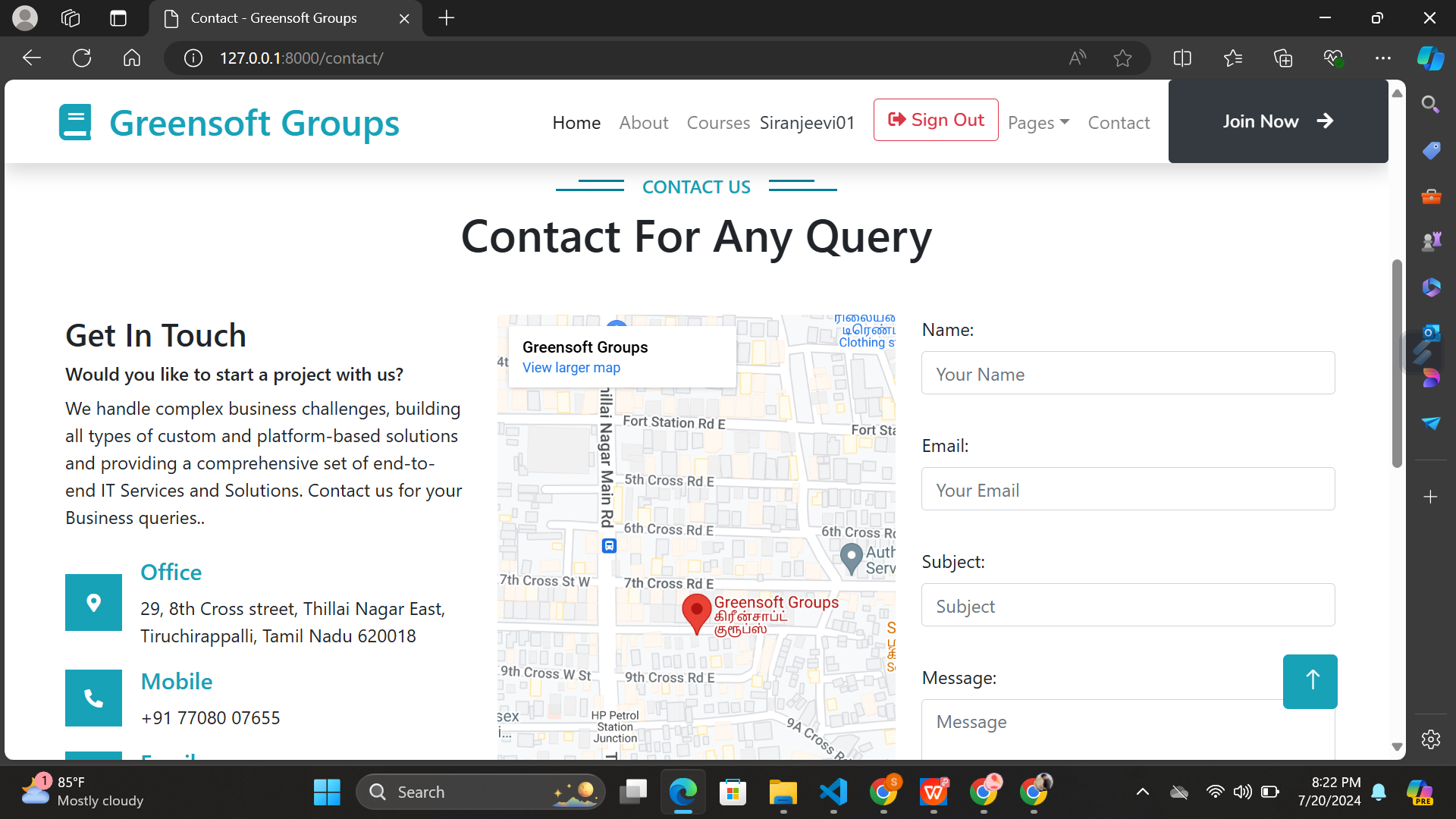Open Microsoft Store from taskbar

coord(733,792)
